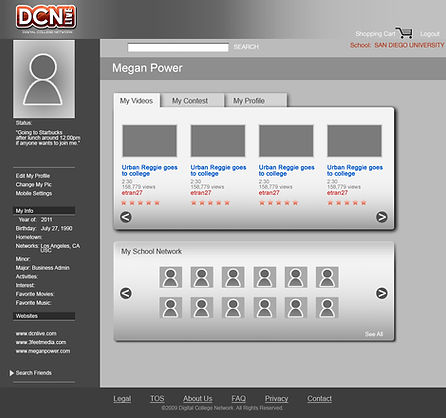The height and width of the screenshot is (418, 446).
Task: Show previous School Network members arrow
Action: click(x=126, y=293)
